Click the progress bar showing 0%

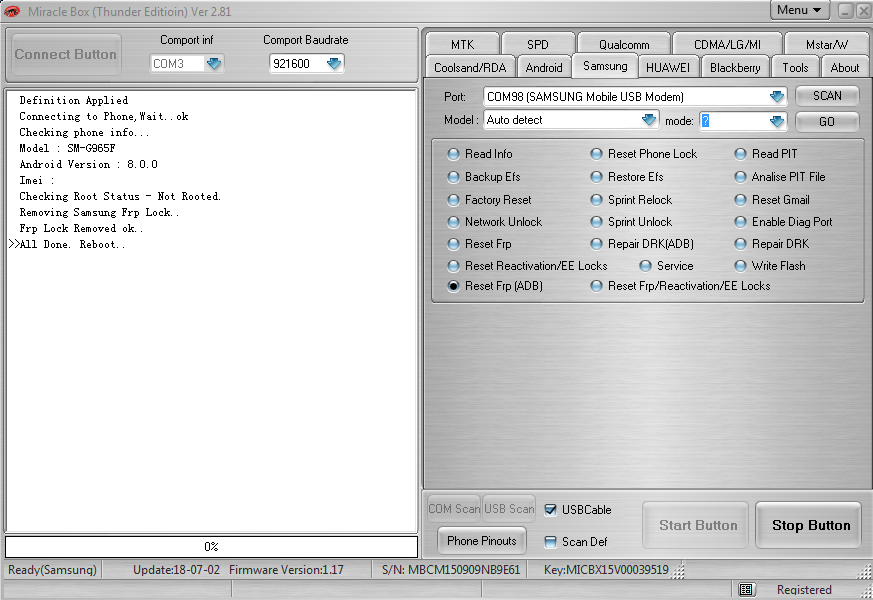tap(211, 546)
